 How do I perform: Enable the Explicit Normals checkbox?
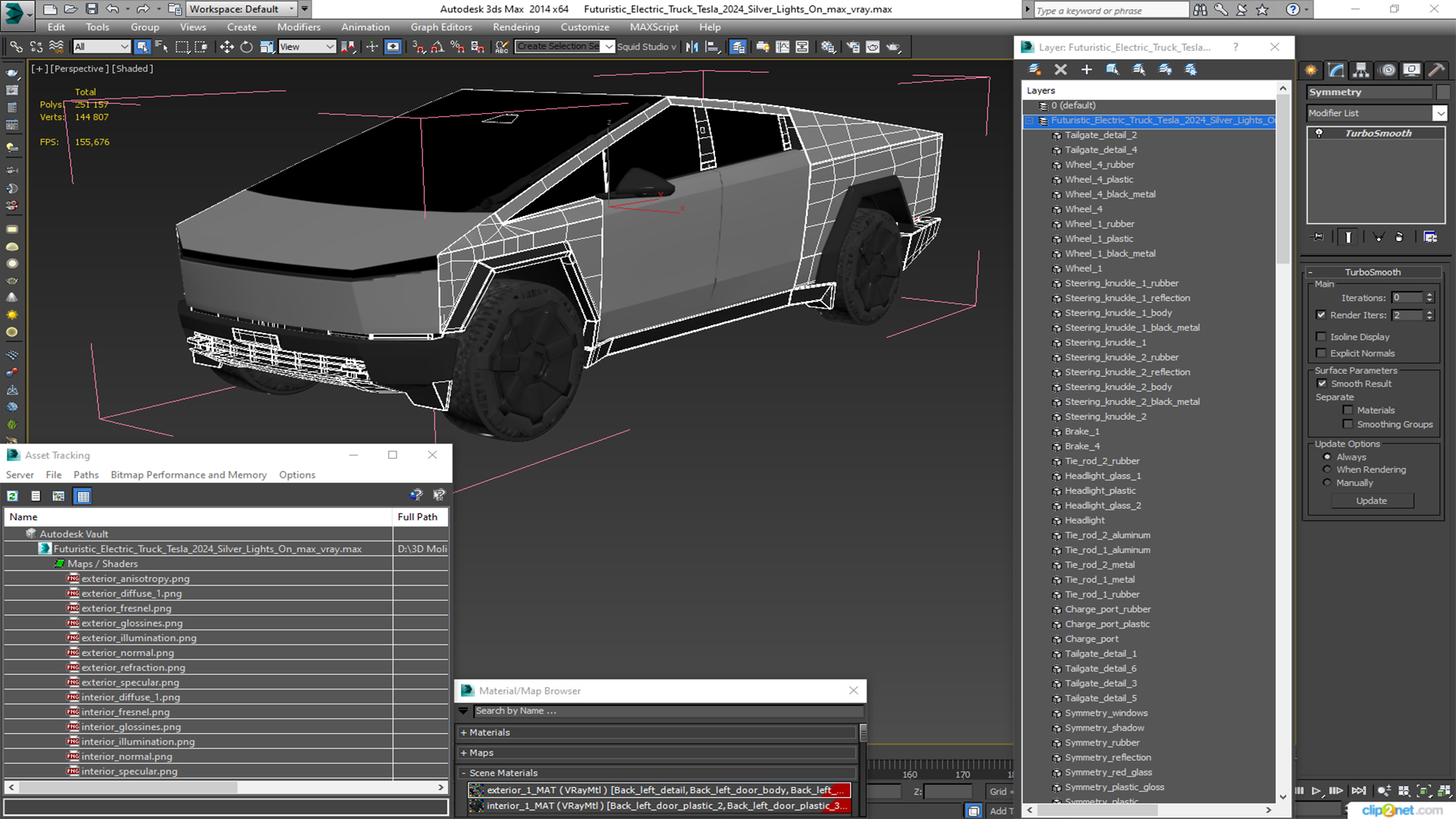click(x=1321, y=353)
